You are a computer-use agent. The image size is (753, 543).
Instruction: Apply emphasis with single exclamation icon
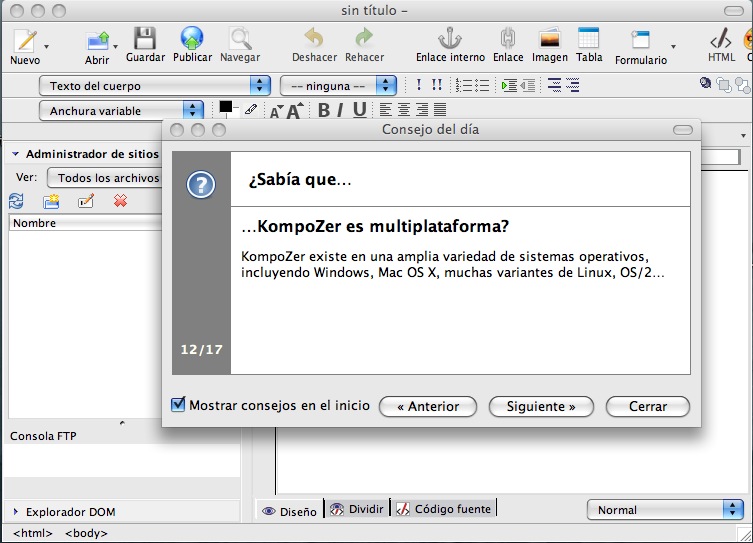(x=419, y=85)
